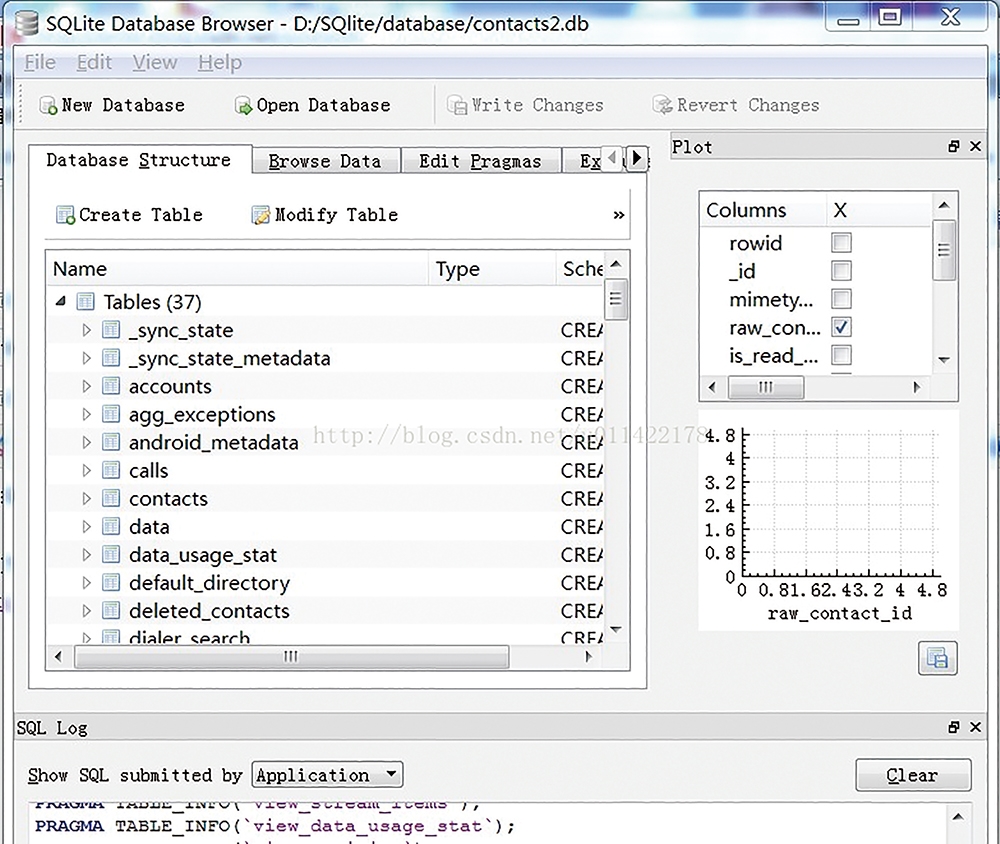Click the Modify Table icon
Image resolution: width=1000 pixels, height=844 pixels.
pyautogui.click(x=261, y=215)
